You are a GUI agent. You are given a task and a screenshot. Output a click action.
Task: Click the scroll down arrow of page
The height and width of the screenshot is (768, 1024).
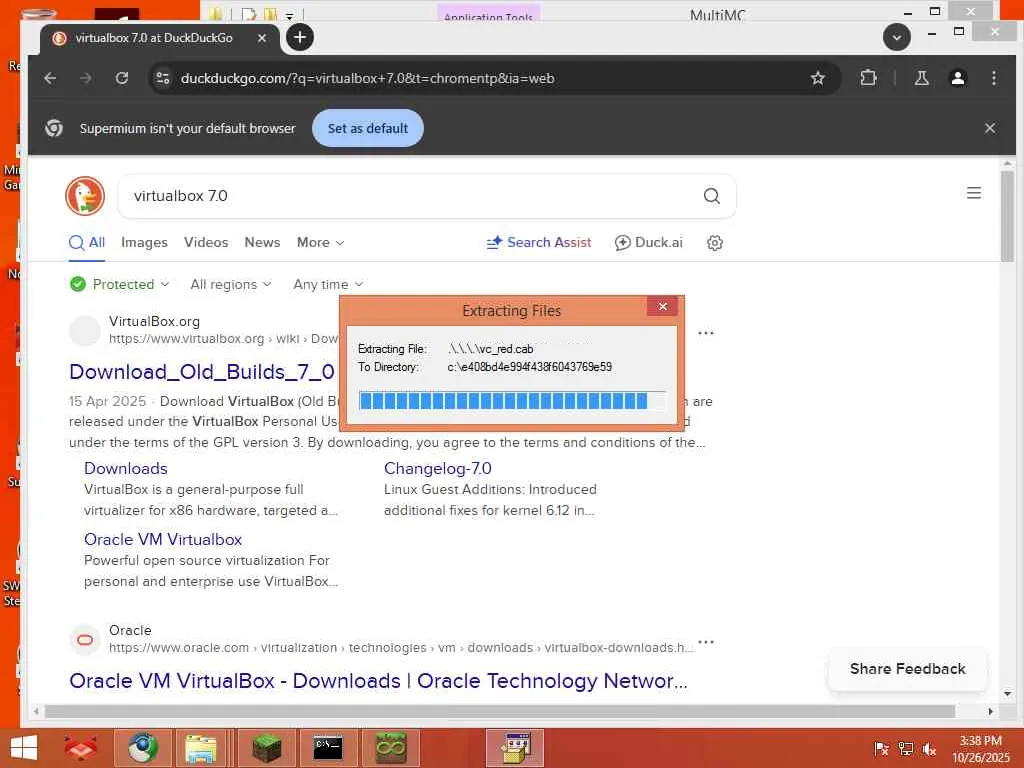pyautogui.click(x=1007, y=694)
